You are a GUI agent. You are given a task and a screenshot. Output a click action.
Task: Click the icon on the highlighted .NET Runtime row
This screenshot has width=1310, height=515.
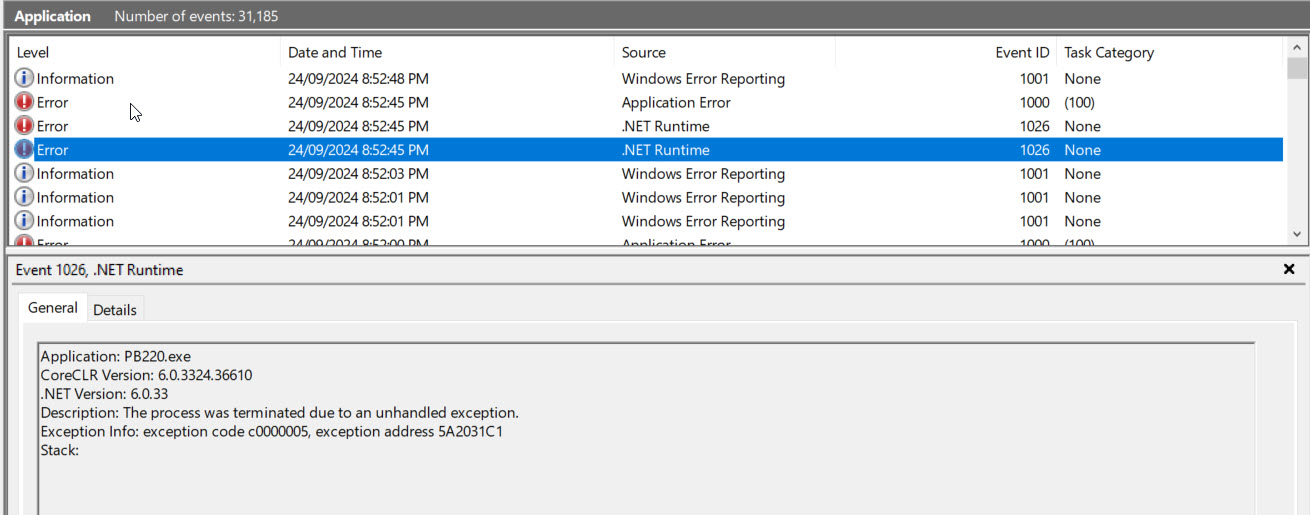click(24, 150)
